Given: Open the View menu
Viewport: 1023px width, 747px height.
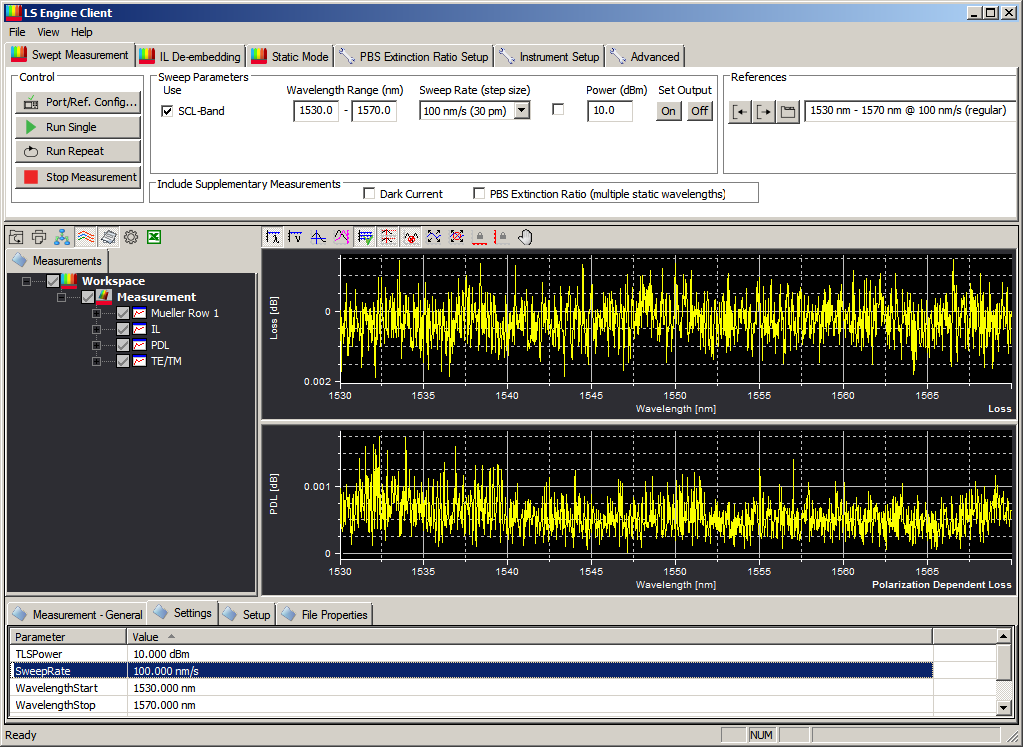Looking at the screenshot, I should click(48, 32).
